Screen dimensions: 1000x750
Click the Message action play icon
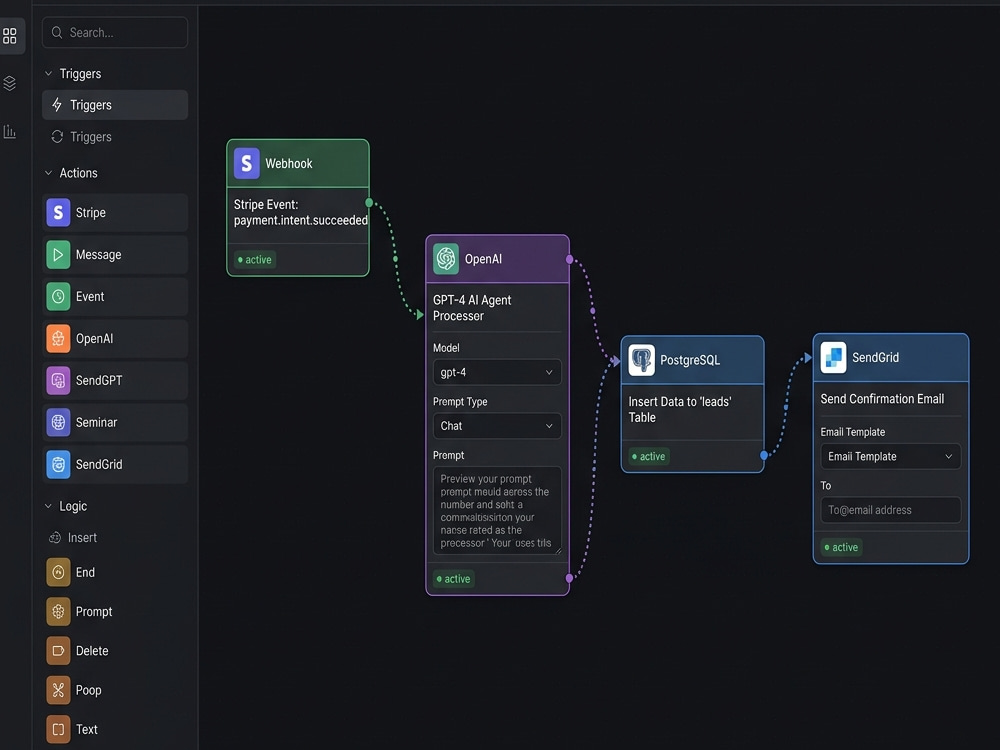(x=58, y=254)
